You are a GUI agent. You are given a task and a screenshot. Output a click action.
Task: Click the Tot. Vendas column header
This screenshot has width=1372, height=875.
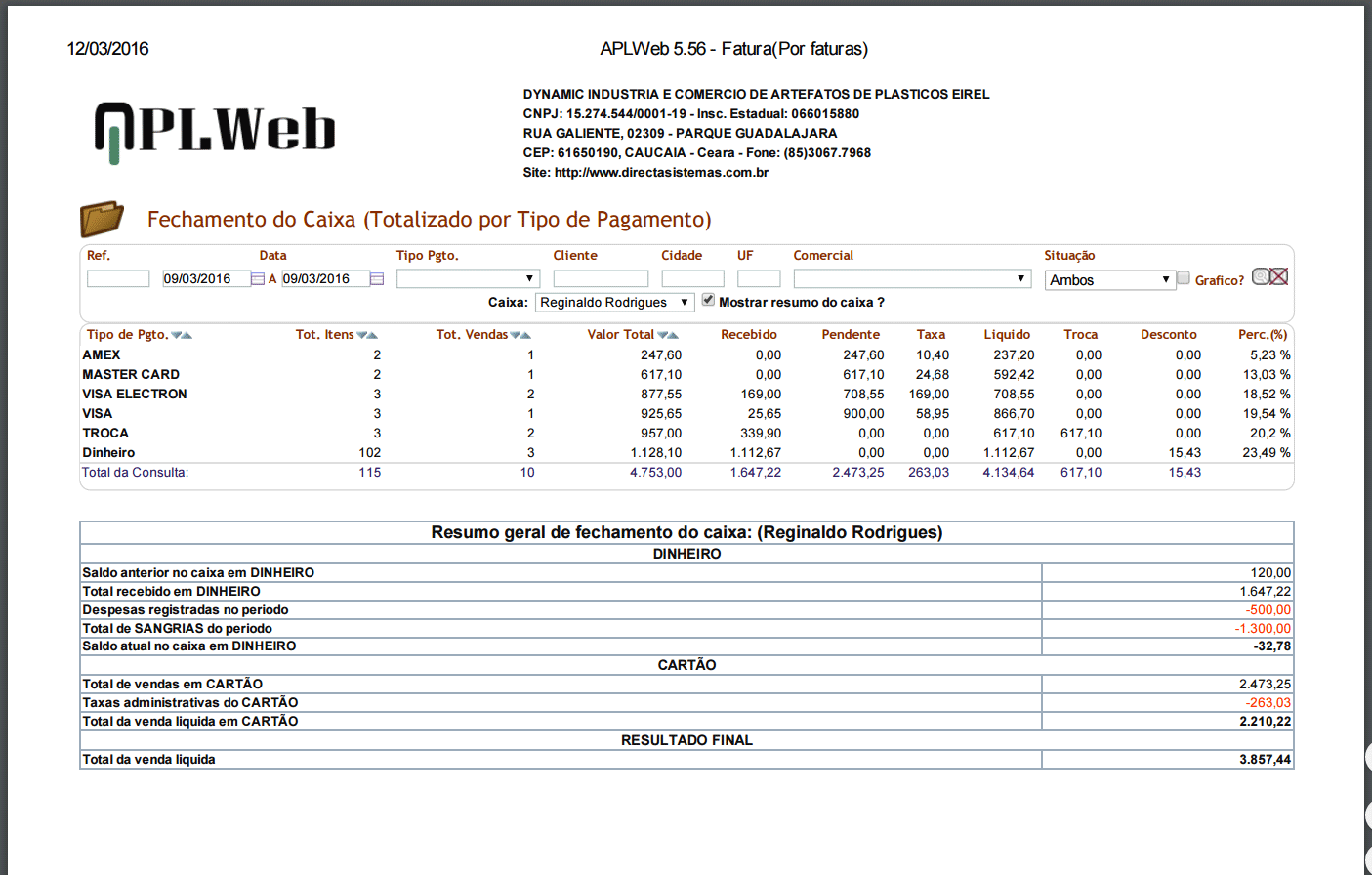point(472,335)
